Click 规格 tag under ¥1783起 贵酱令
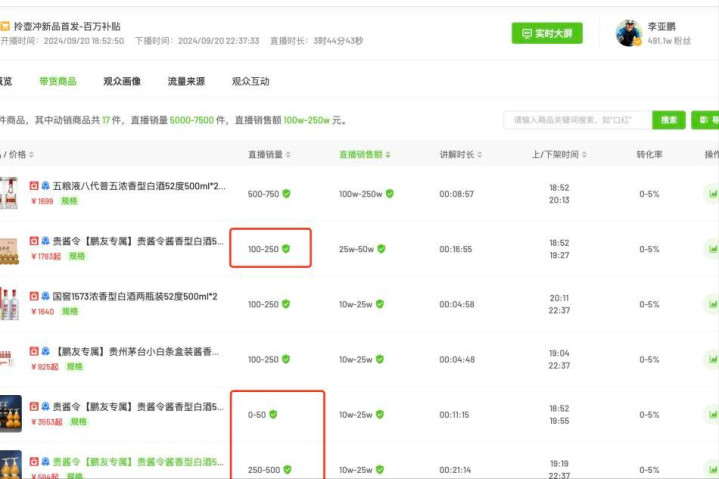 77,256
